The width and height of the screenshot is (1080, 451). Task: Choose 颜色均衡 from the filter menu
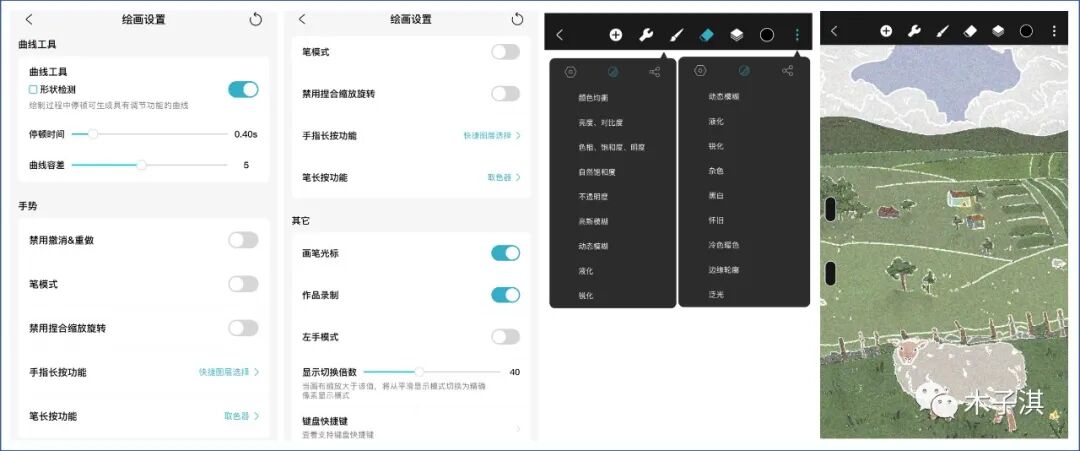point(593,98)
